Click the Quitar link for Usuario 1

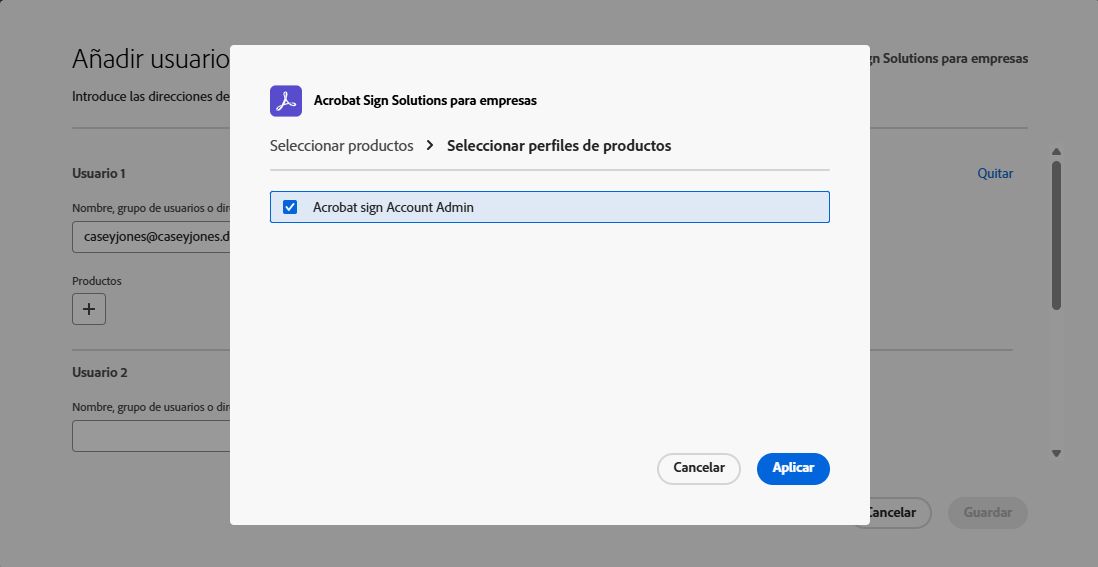click(995, 173)
